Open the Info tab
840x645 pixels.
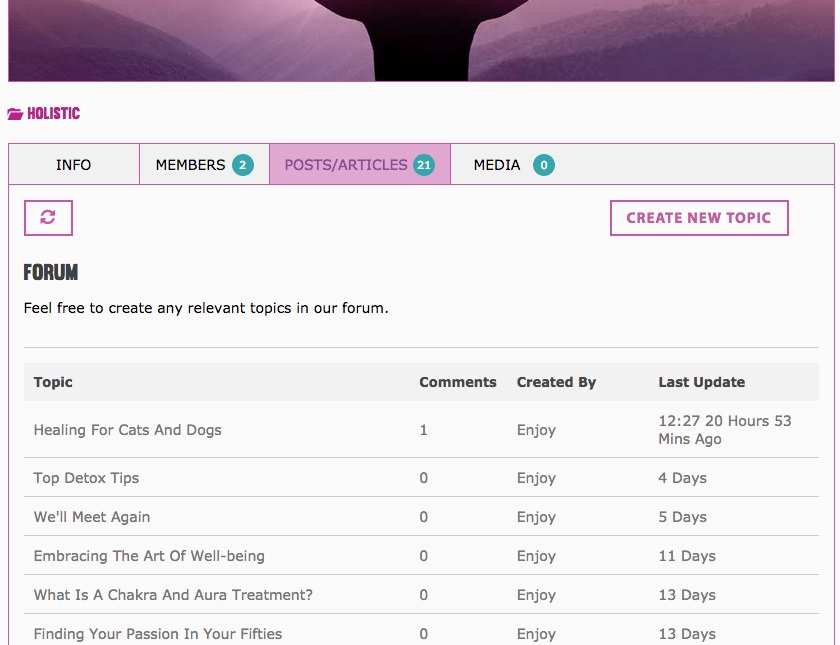coord(74,164)
